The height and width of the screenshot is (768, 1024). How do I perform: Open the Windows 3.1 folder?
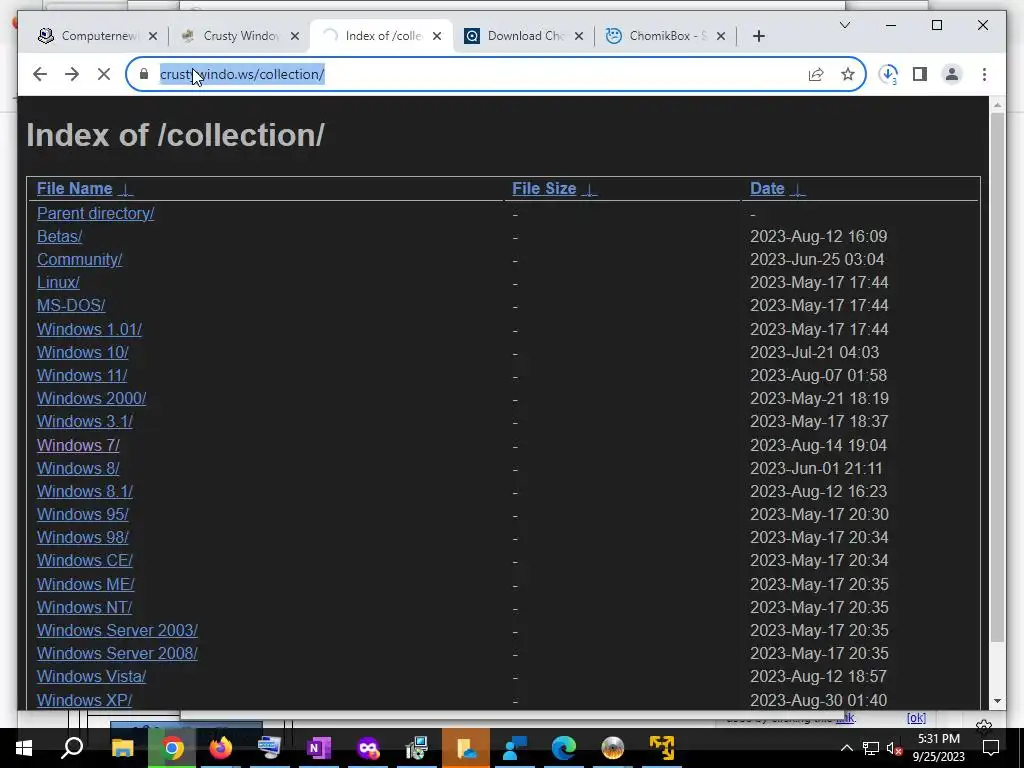[x=85, y=421]
